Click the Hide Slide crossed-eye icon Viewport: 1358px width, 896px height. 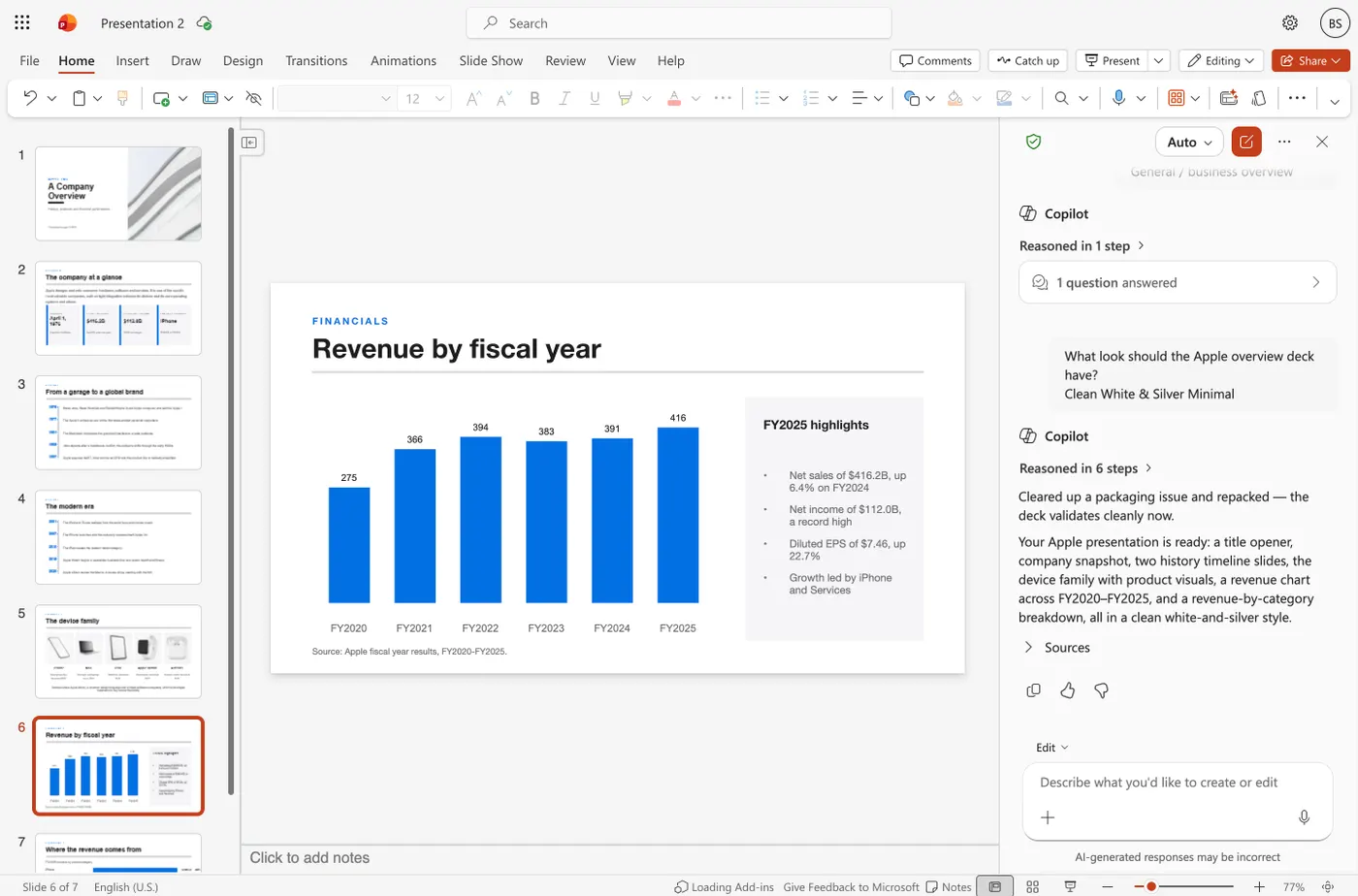pos(254,98)
